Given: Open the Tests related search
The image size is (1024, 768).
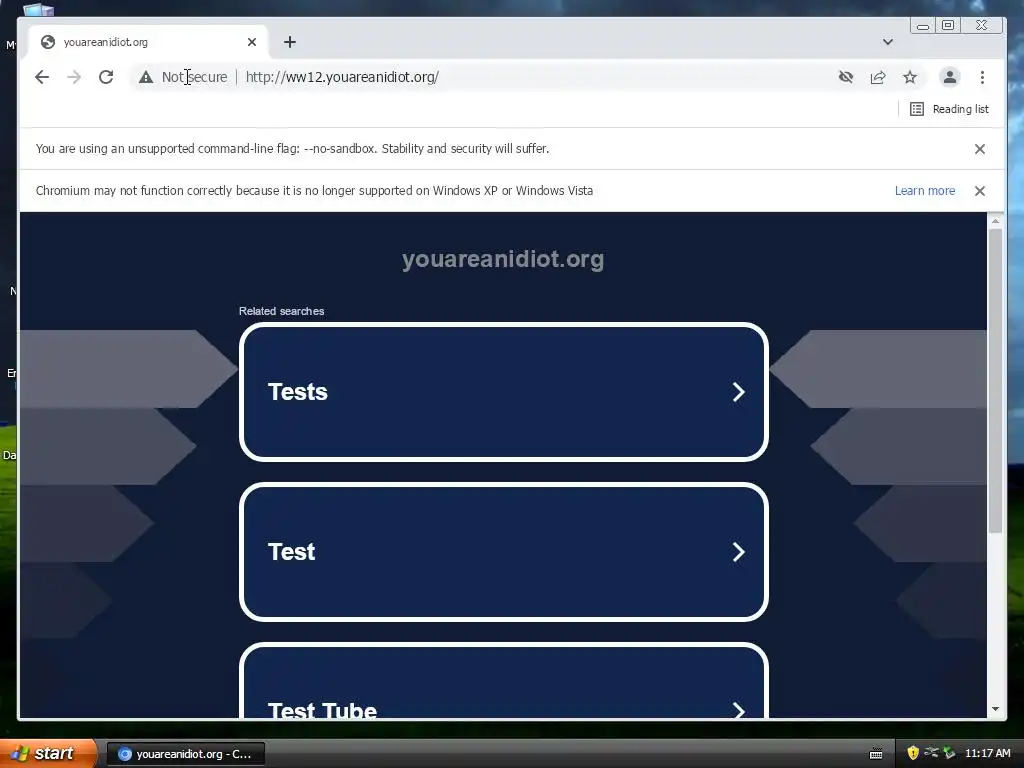Looking at the screenshot, I should point(504,392).
